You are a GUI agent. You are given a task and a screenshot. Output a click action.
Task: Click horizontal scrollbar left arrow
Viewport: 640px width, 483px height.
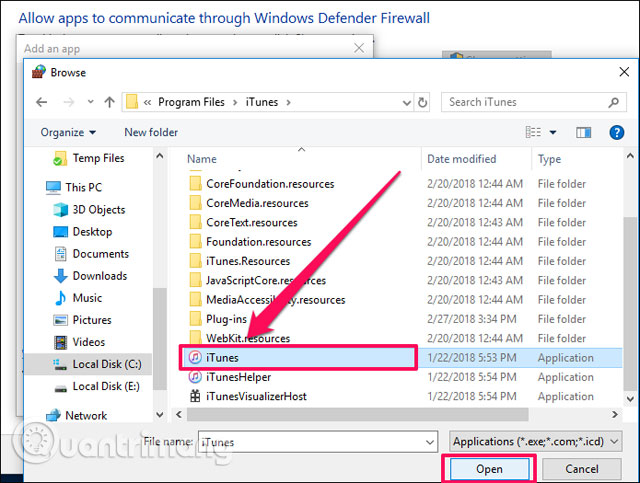coord(179,414)
